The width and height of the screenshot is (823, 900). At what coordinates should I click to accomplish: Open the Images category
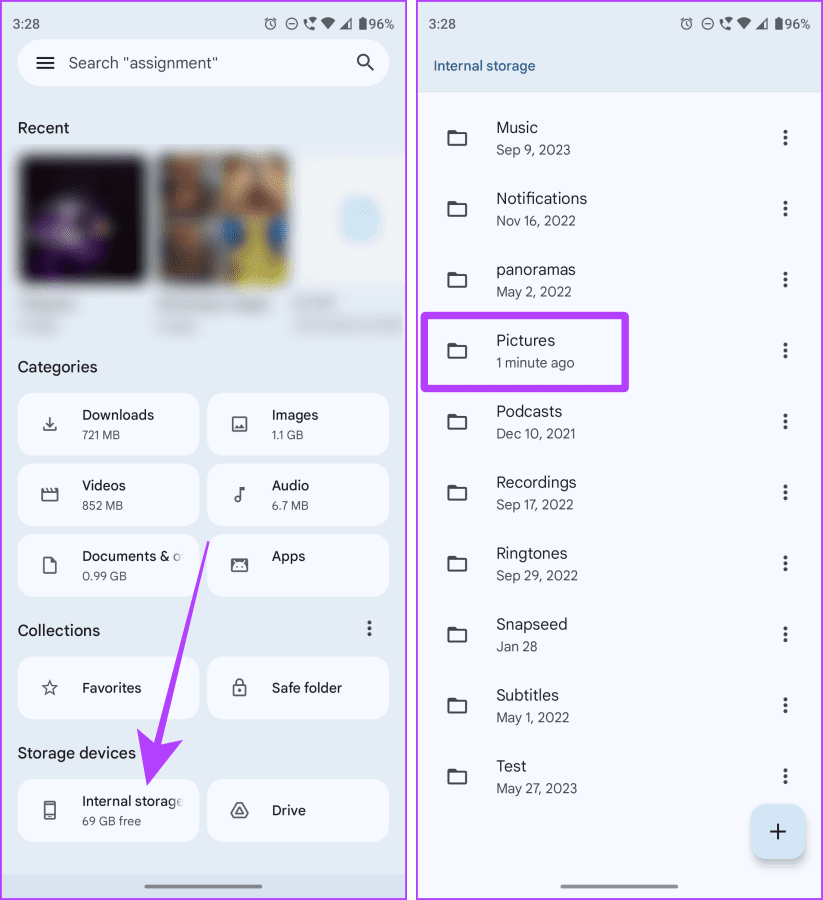pyautogui.click(x=298, y=424)
